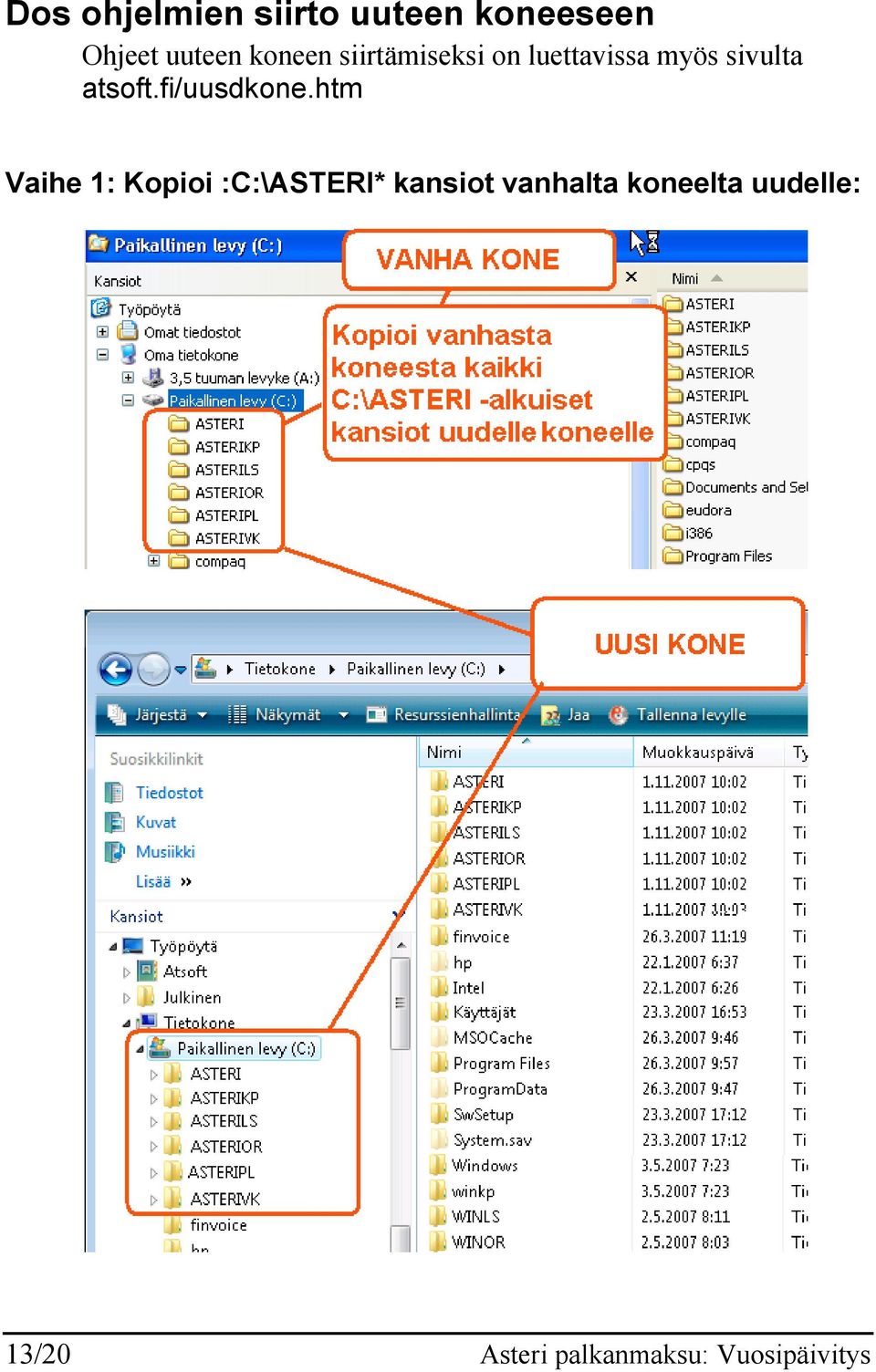Select the ASTERIPL folder in the Vista file list
Screen dimensions: 876x1372
click(485, 884)
